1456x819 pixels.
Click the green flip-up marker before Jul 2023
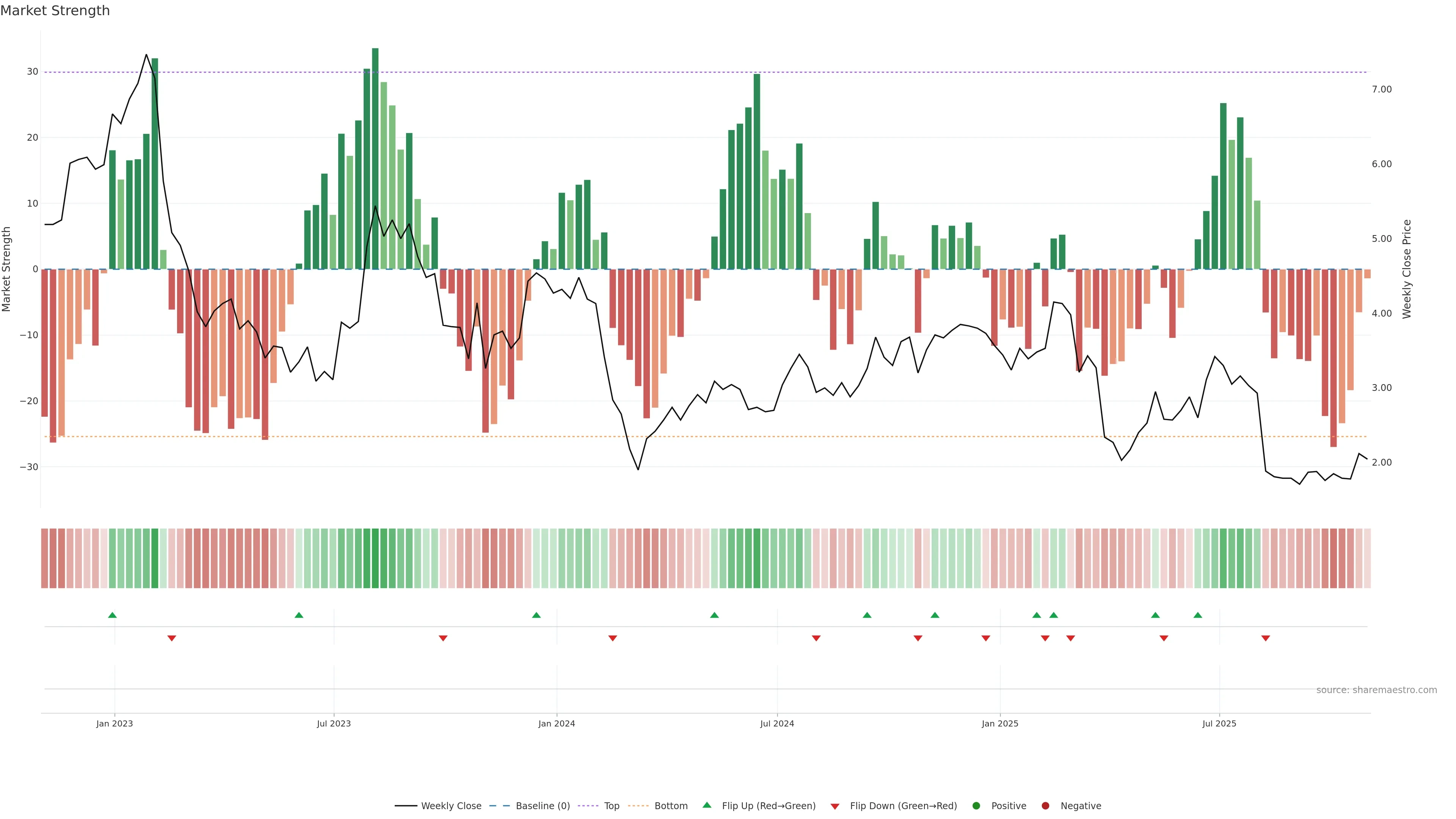pyautogui.click(x=299, y=615)
